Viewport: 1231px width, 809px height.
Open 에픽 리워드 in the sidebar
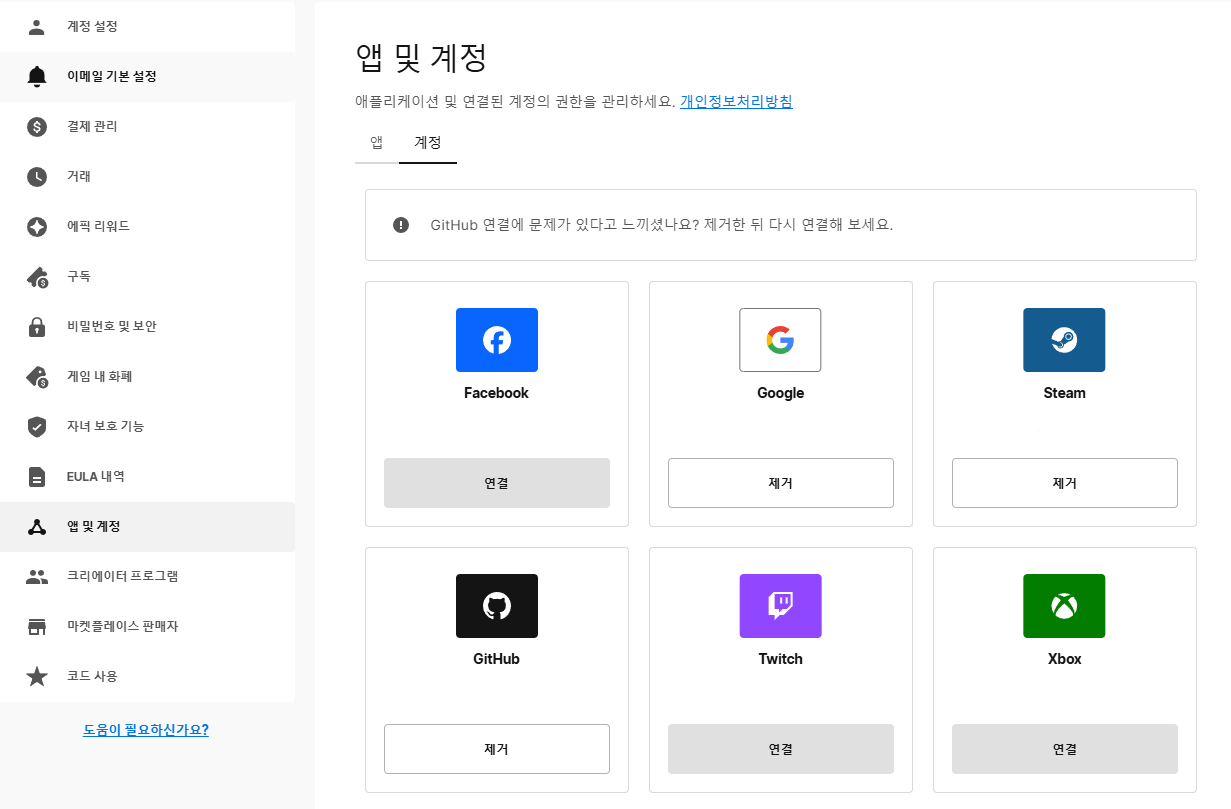click(x=147, y=227)
